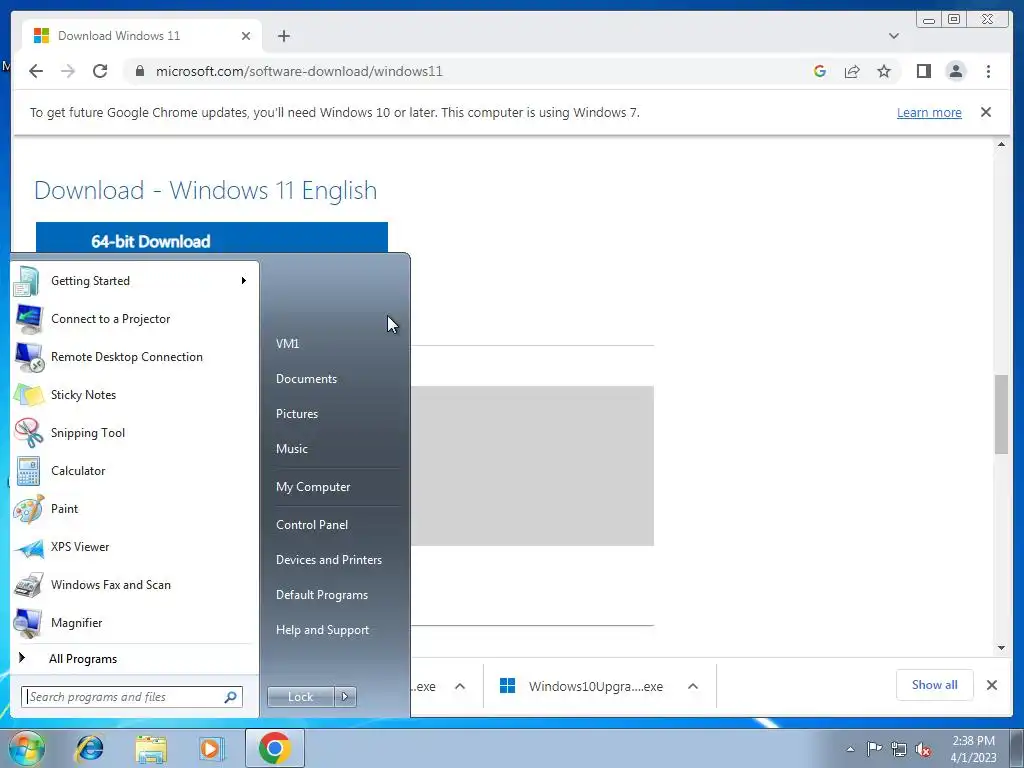Launch XPS Viewer
The image size is (1024, 768).
[135, 547]
